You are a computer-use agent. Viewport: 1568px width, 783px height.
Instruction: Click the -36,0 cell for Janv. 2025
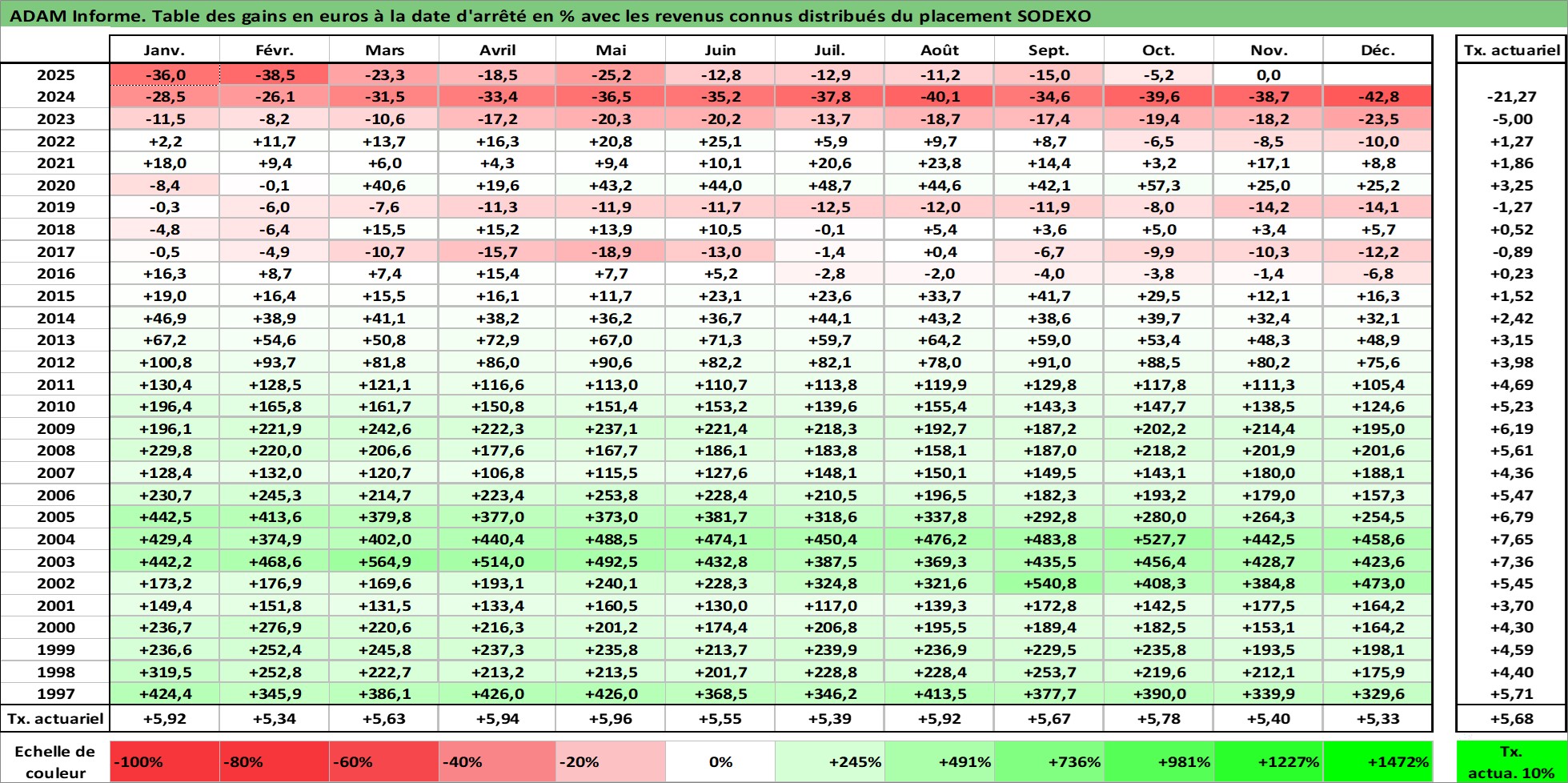165,74
